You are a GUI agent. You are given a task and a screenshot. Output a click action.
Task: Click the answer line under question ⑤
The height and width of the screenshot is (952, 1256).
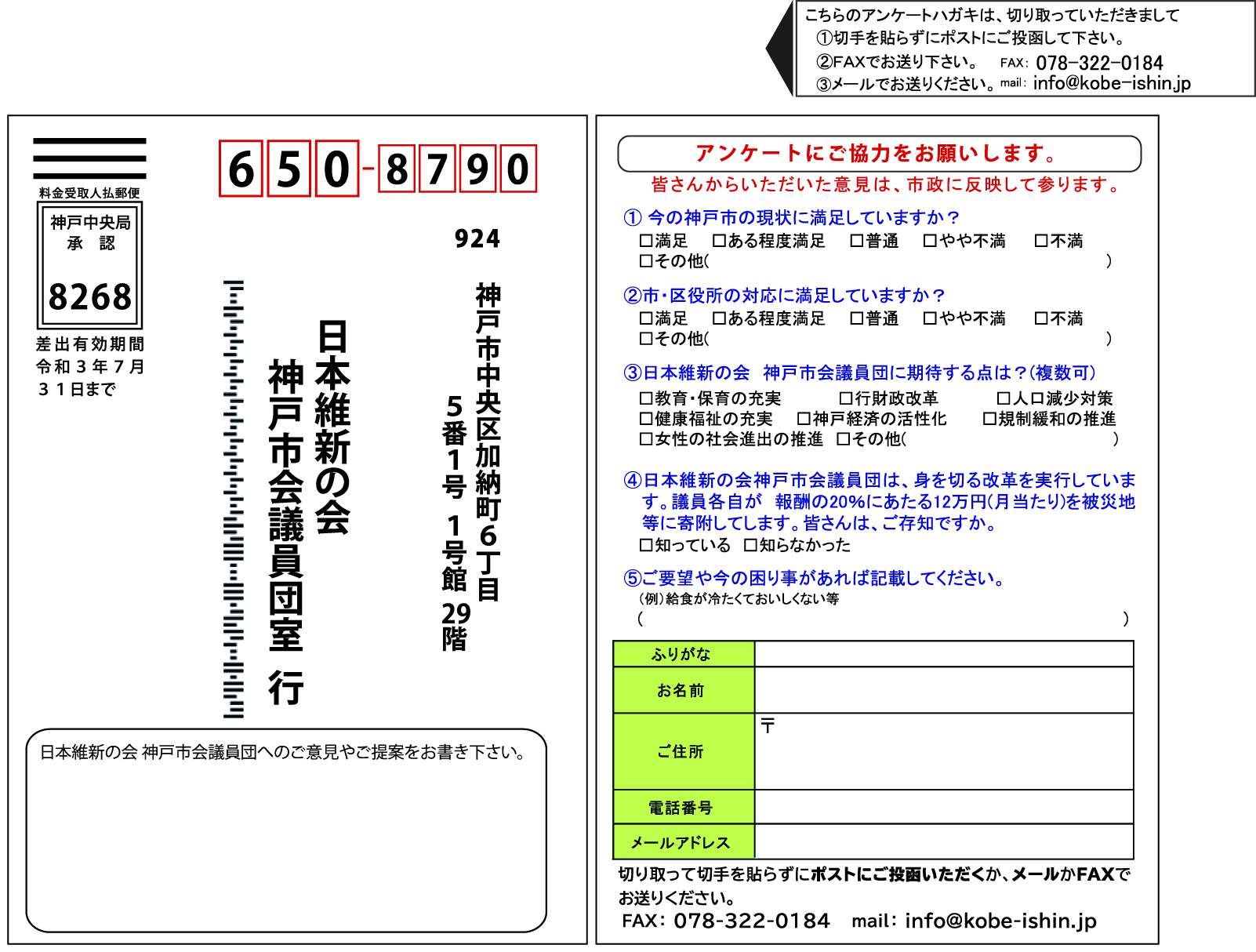pyautogui.click(x=883, y=619)
